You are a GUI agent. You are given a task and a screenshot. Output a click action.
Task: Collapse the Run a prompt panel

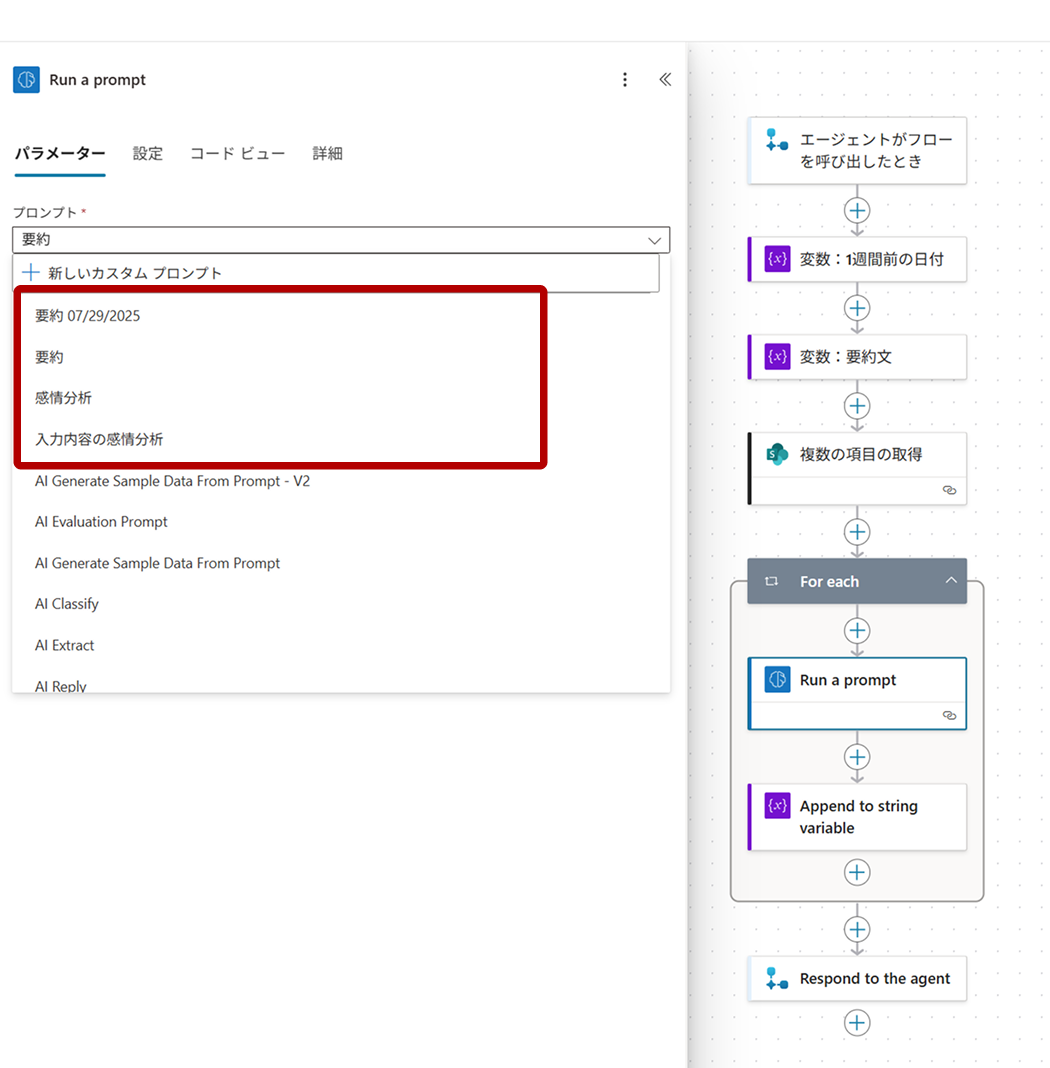(x=665, y=80)
